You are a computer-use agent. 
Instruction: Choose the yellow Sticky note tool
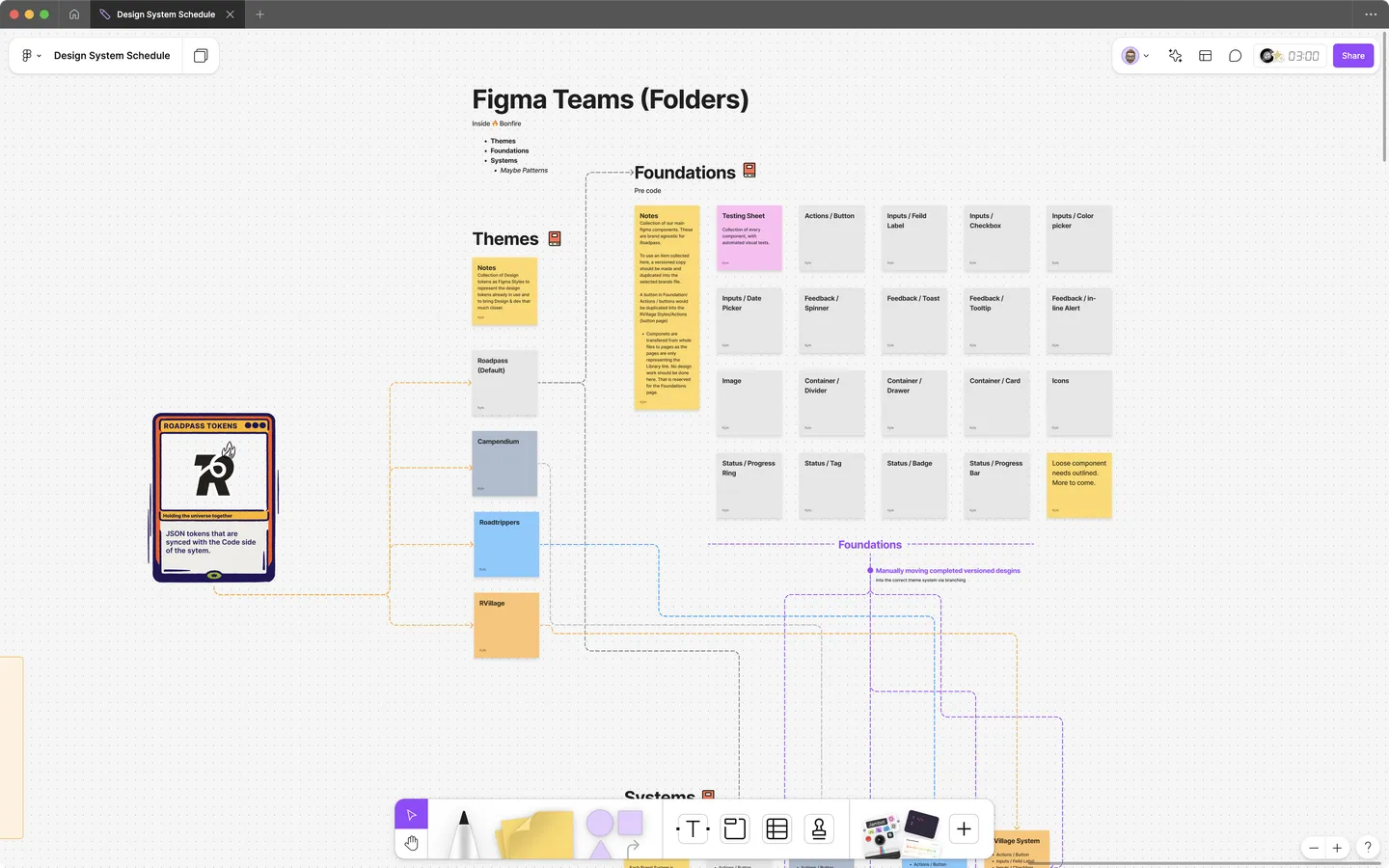[535, 834]
